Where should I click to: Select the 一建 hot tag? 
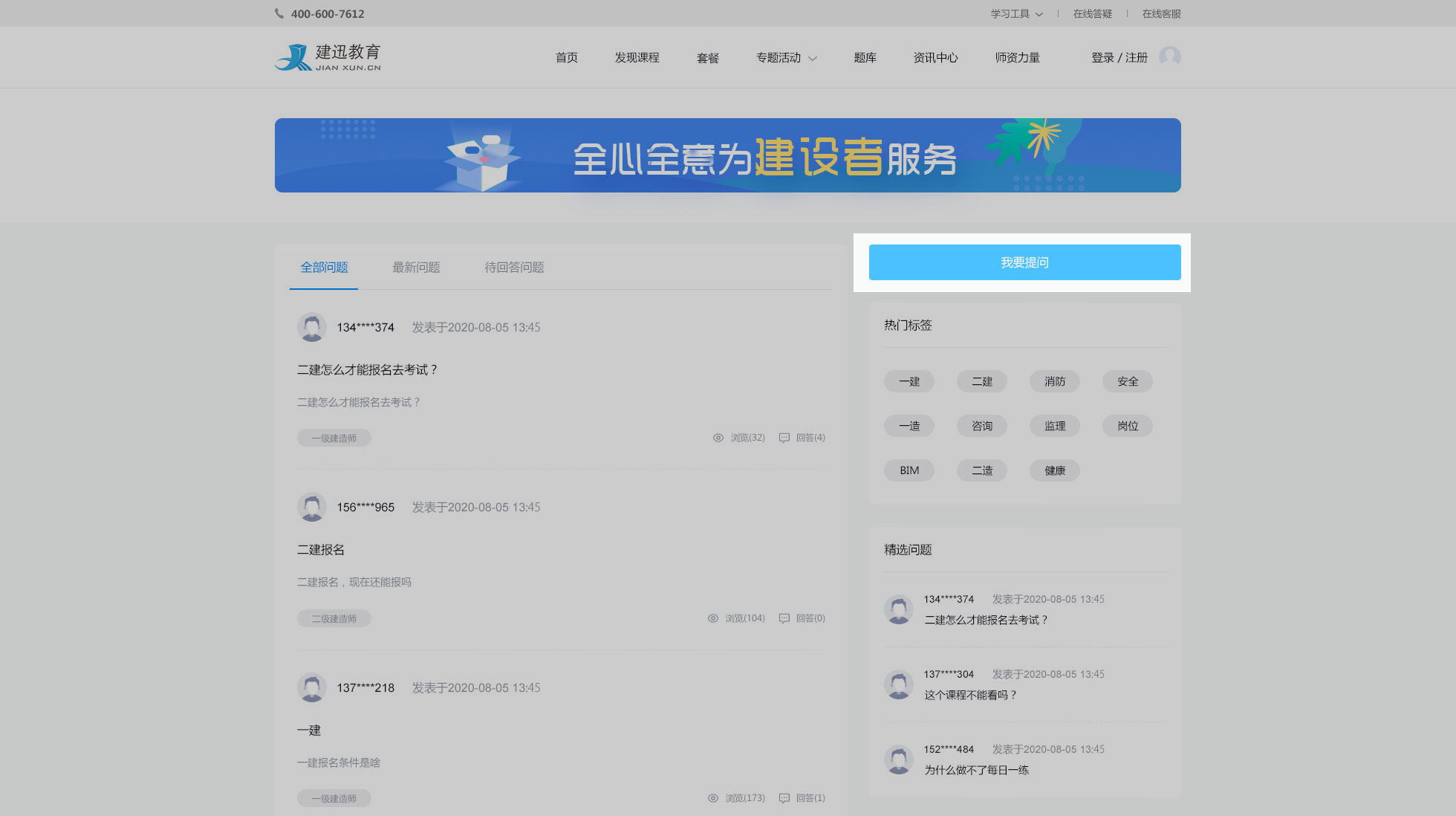(909, 381)
